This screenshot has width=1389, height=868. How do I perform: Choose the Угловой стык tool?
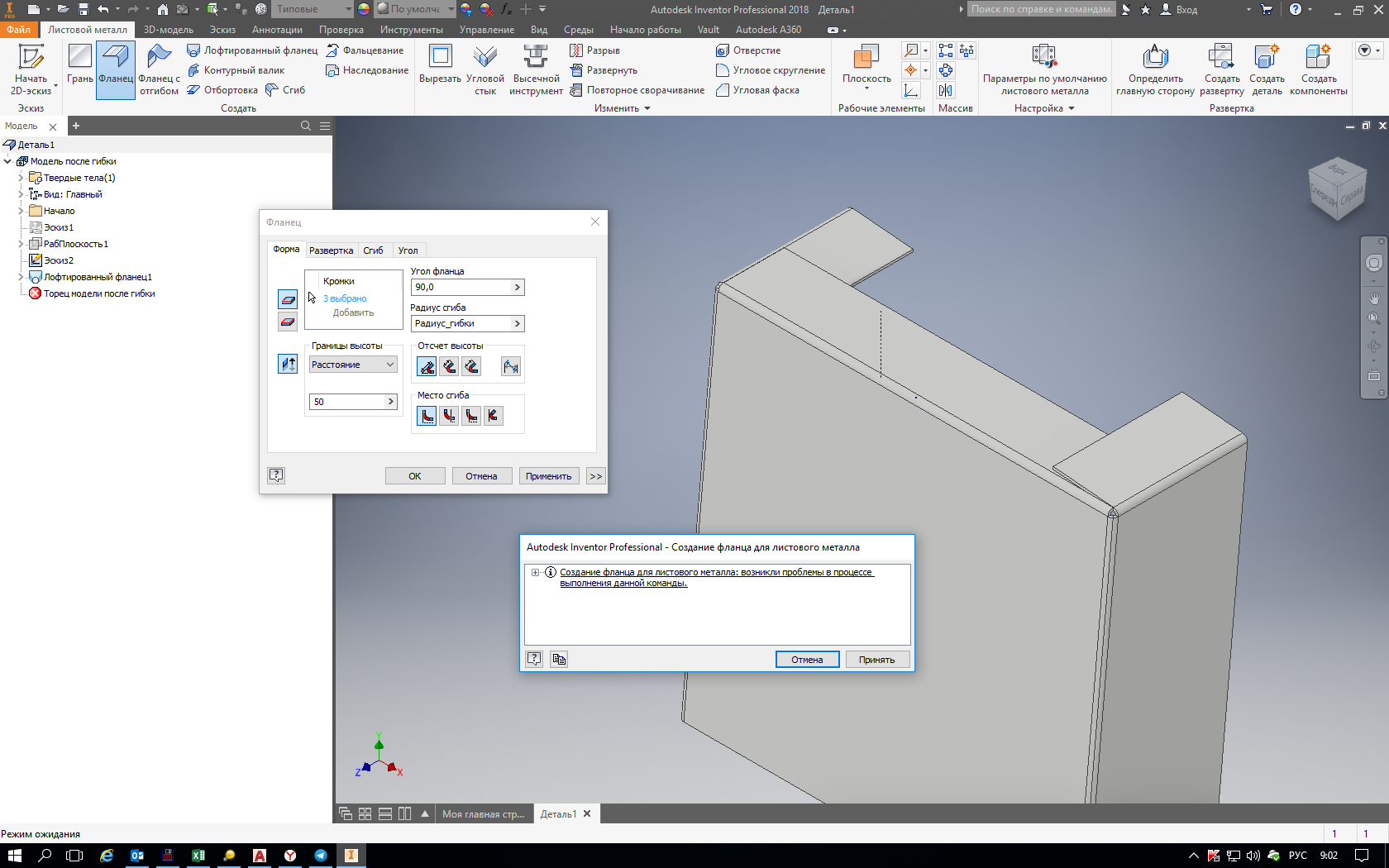click(x=485, y=70)
